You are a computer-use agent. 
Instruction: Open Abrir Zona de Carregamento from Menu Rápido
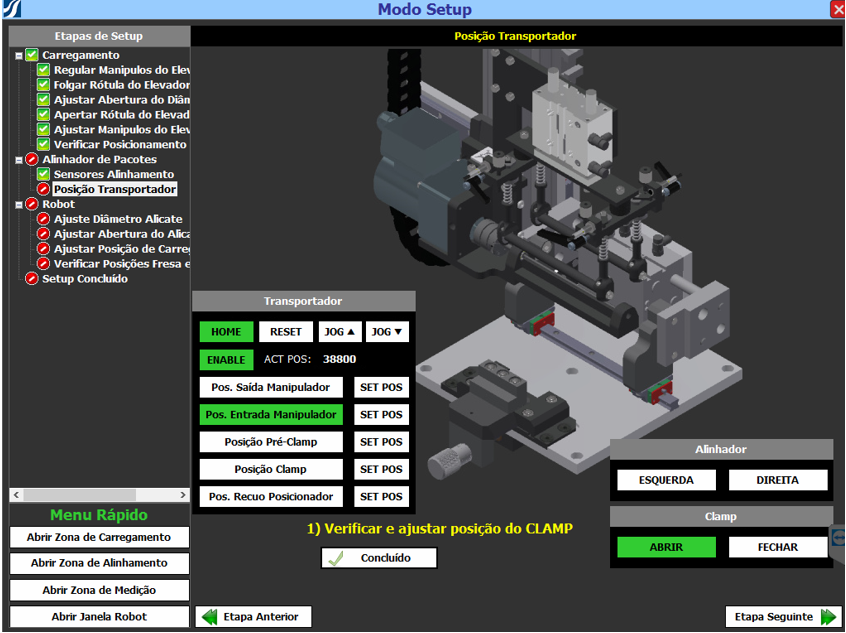click(x=99, y=537)
